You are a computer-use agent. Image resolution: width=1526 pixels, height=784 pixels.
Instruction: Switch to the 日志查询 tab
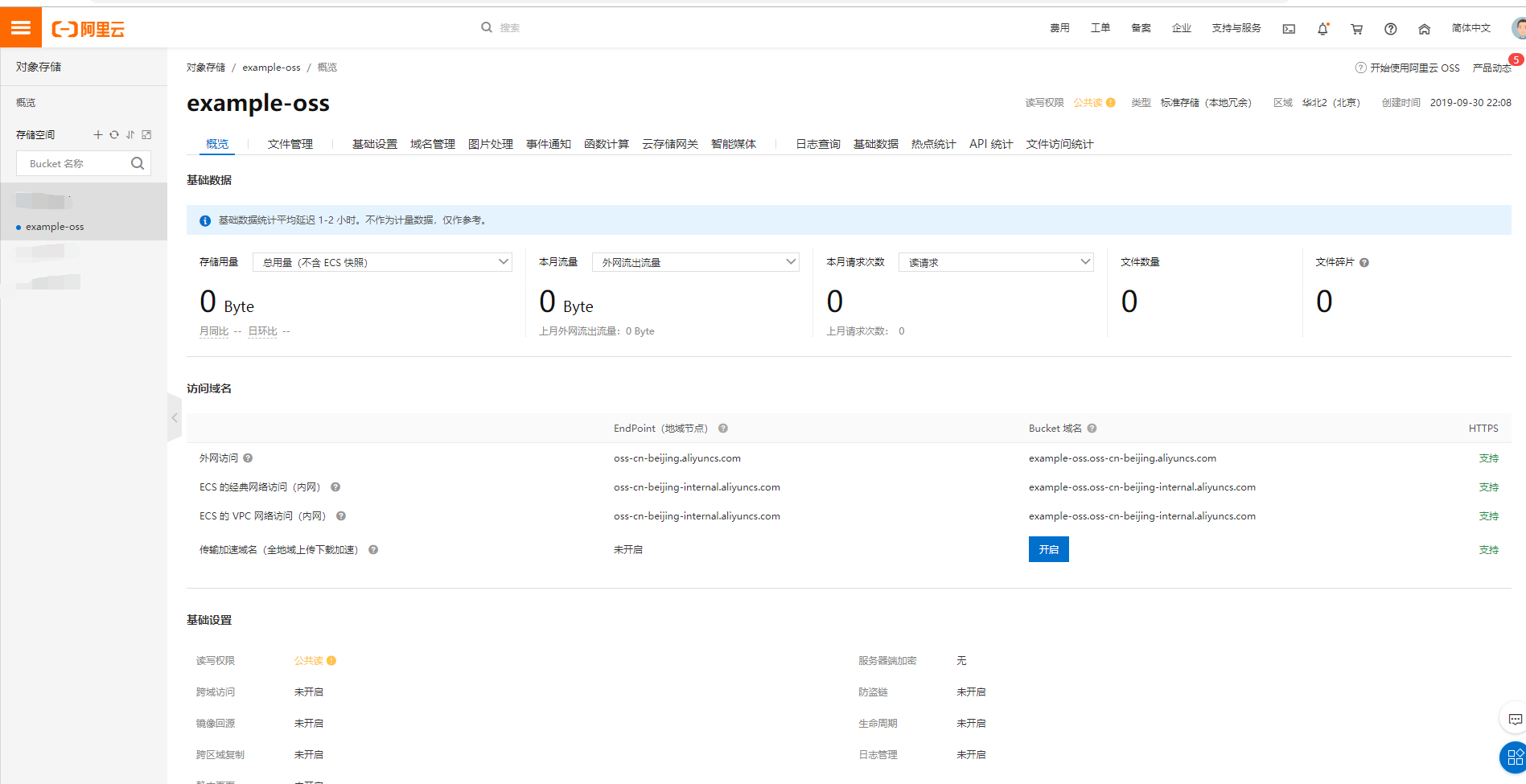[818, 144]
